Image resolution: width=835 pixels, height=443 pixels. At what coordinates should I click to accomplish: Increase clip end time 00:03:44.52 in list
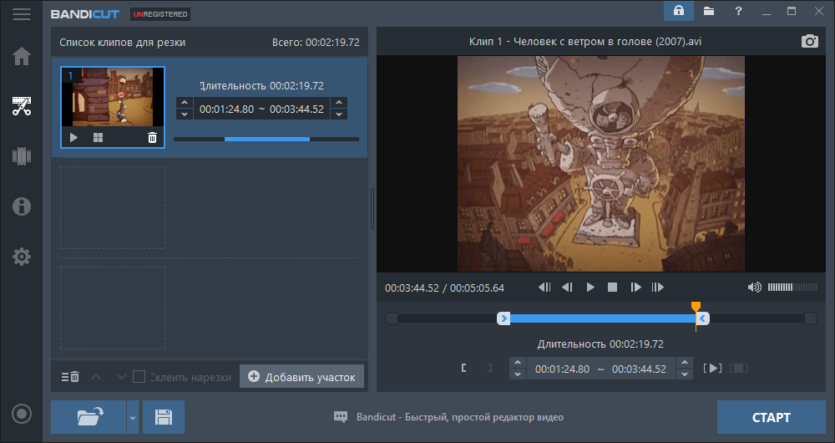339,103
